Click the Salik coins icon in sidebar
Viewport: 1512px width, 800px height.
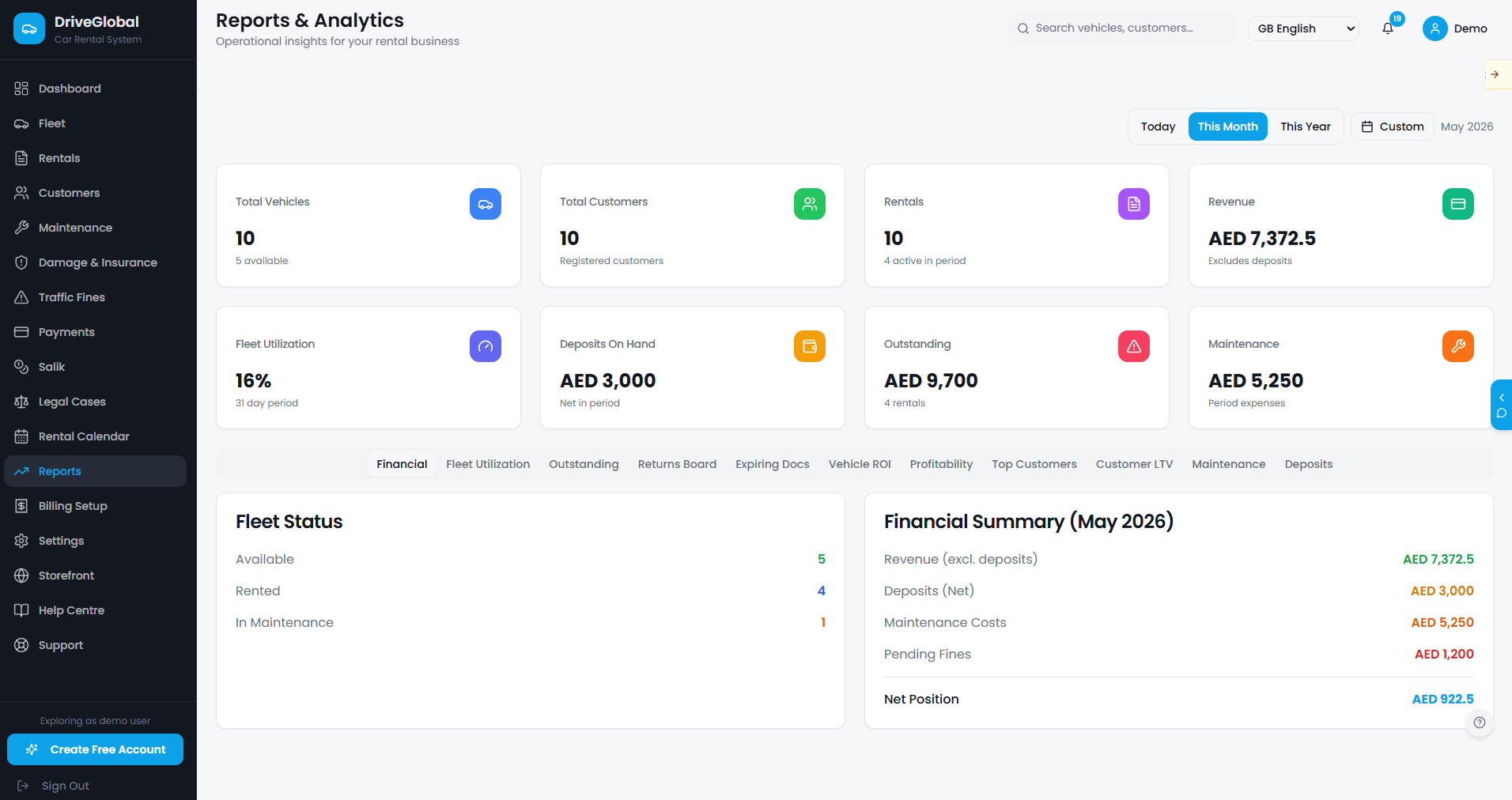tap(21, 367)
